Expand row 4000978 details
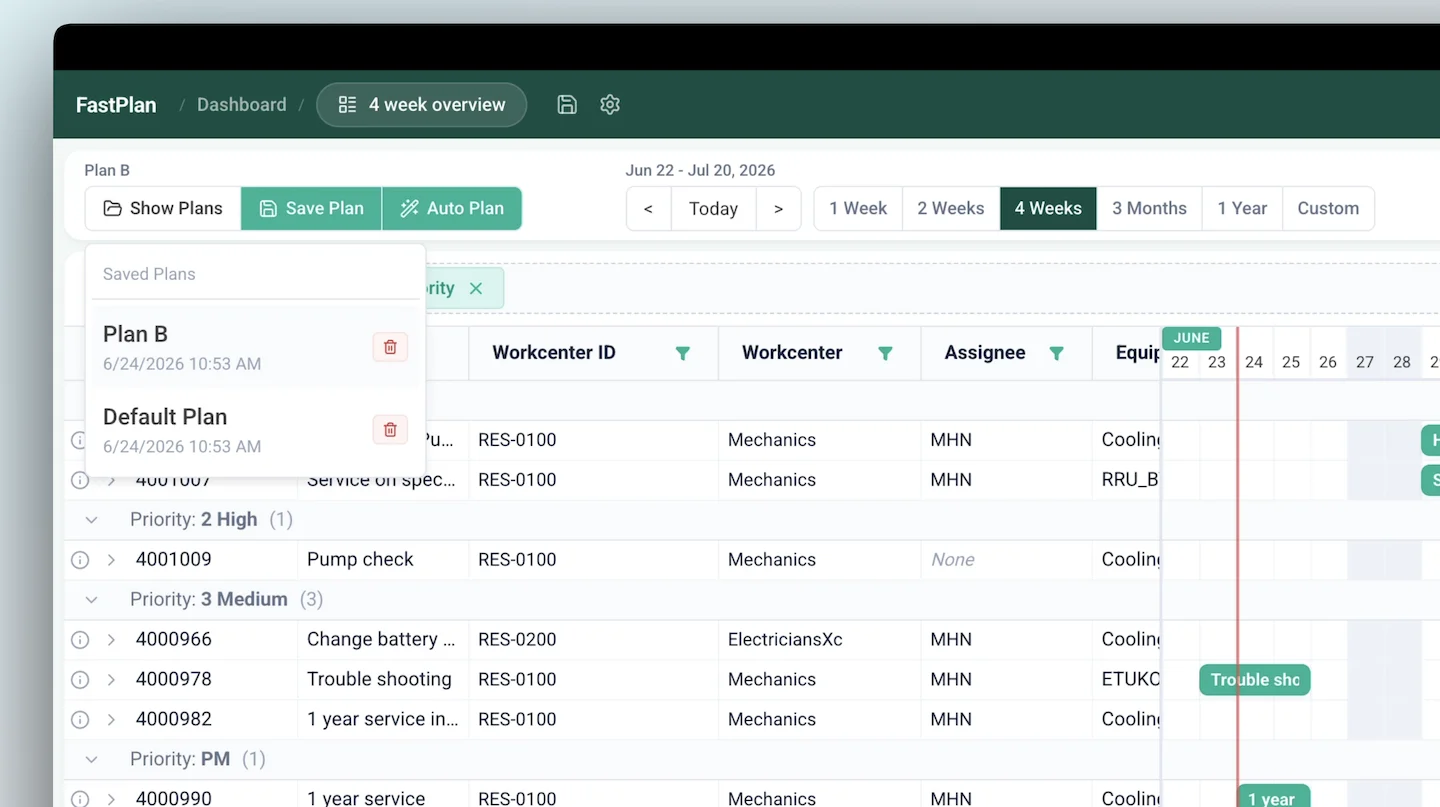1440x807 pixels. pyautogui.click(x=111, y=680)
